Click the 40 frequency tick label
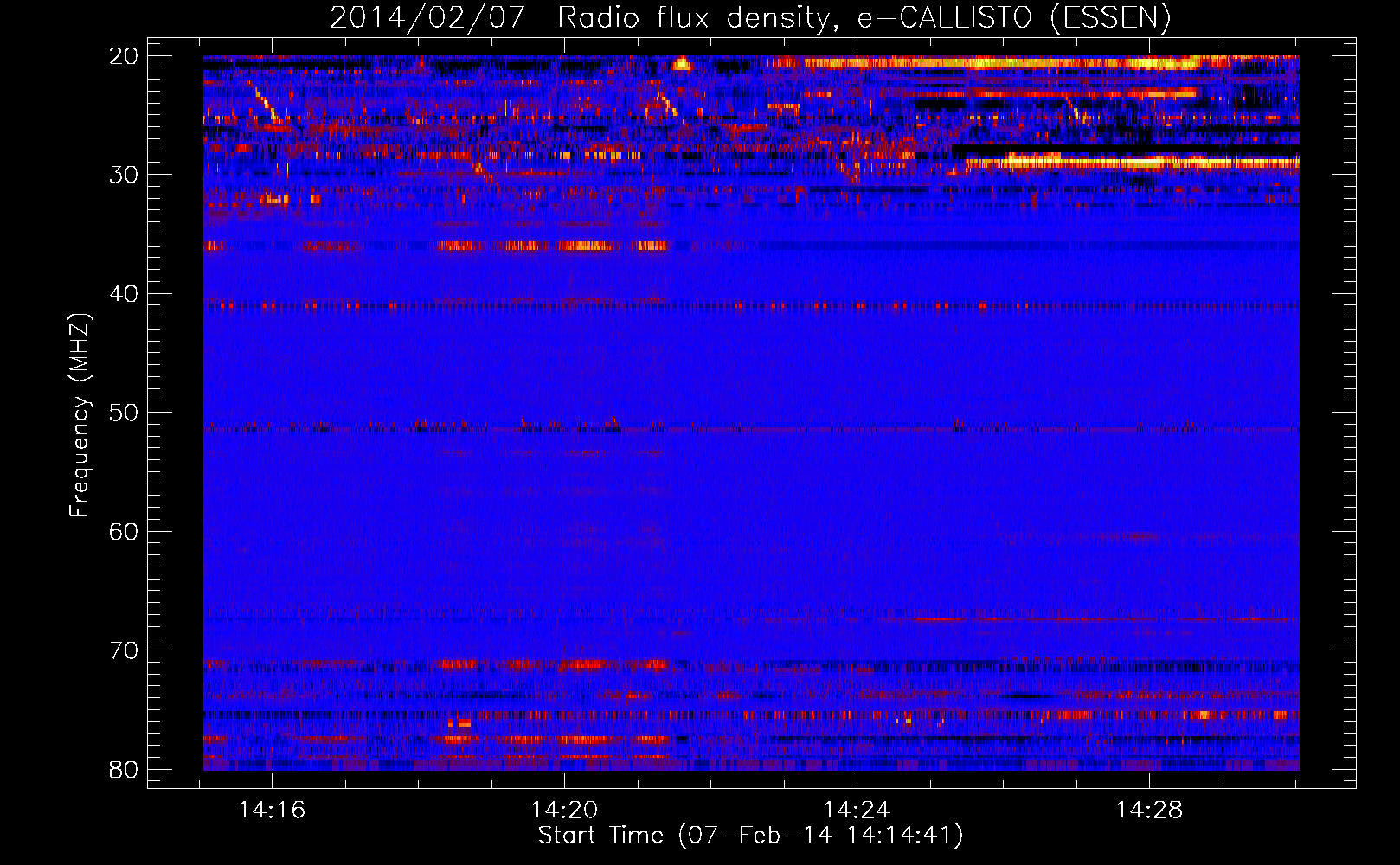The width and height of the screenshot is (1400, 865). coord(124,294)
